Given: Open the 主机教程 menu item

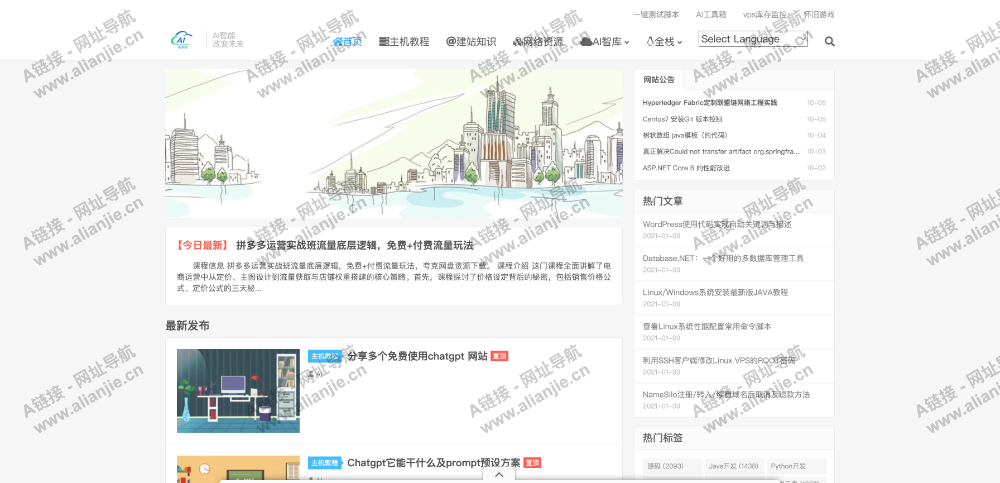Looking at the screenshot, I should 404,42.
